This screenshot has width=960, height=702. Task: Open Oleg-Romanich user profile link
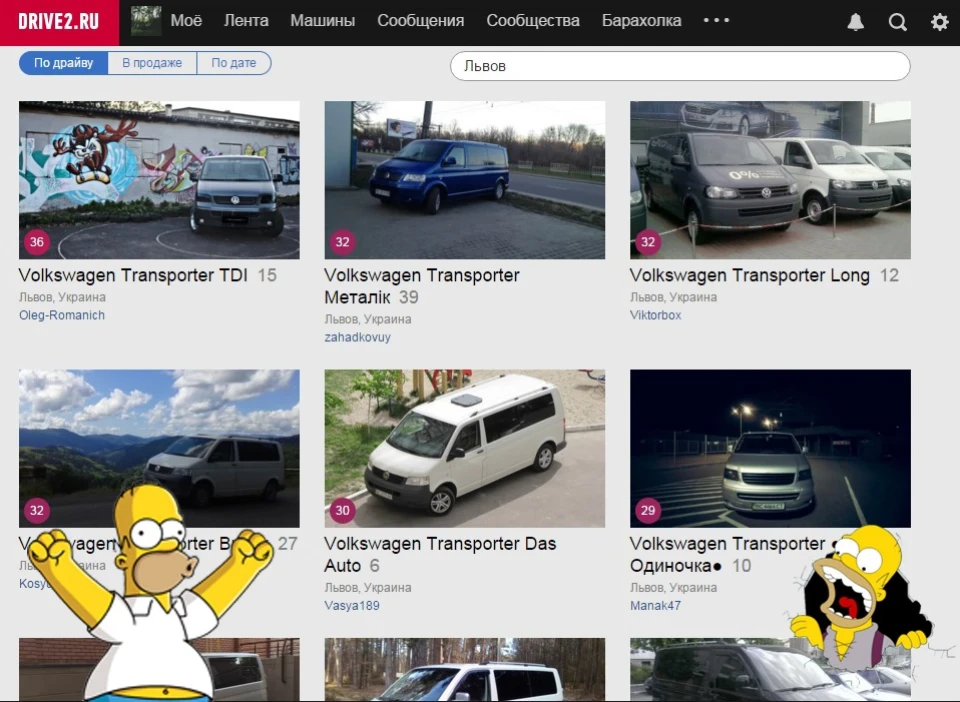[62, 315]
